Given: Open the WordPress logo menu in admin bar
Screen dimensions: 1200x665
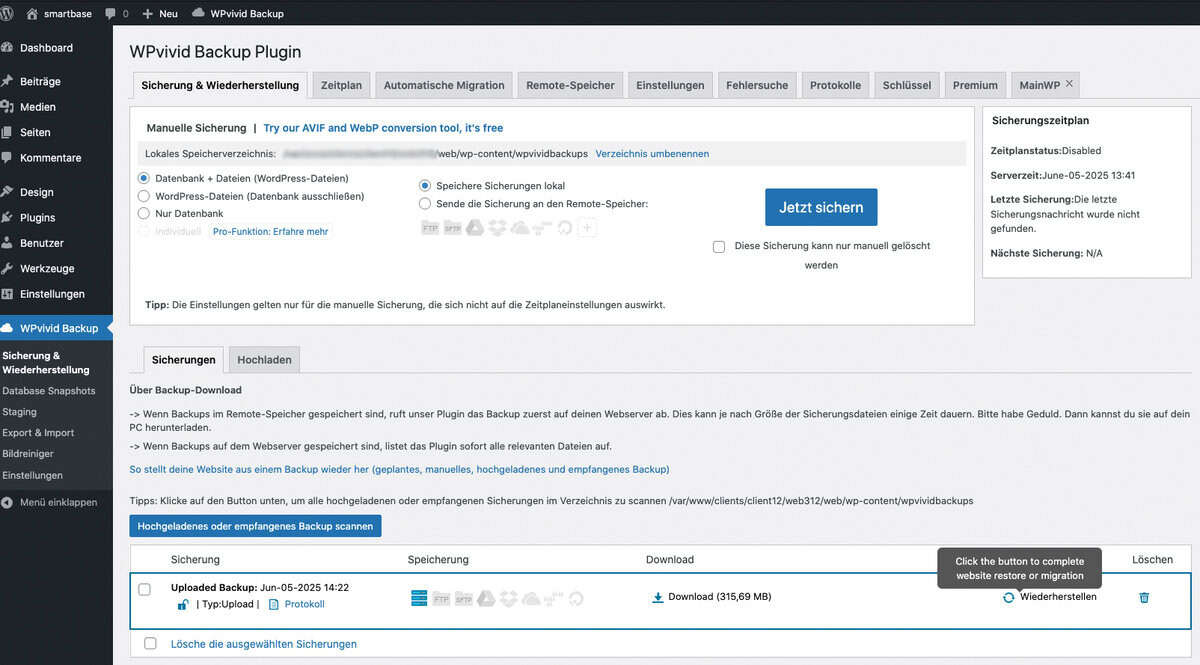Looking at the screenshot, I should pos(8,13).
